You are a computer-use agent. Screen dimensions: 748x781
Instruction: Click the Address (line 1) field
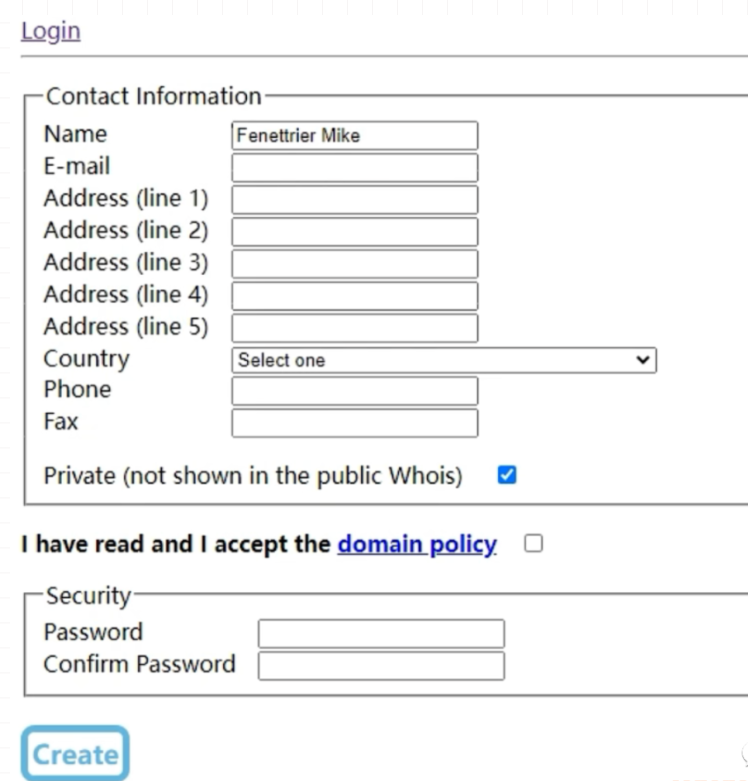pyautogui.click(x=354, y=199)
